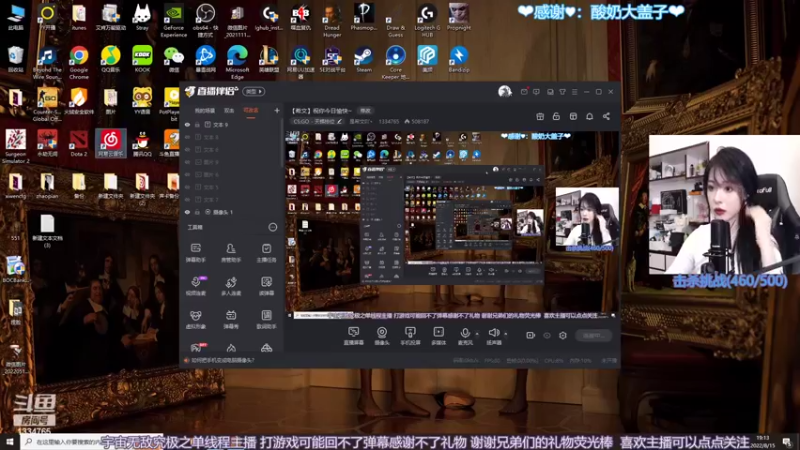Open the 虚拟形象 tool in the toolbox
Screen dimensions: 800x450
coord(195,319)
